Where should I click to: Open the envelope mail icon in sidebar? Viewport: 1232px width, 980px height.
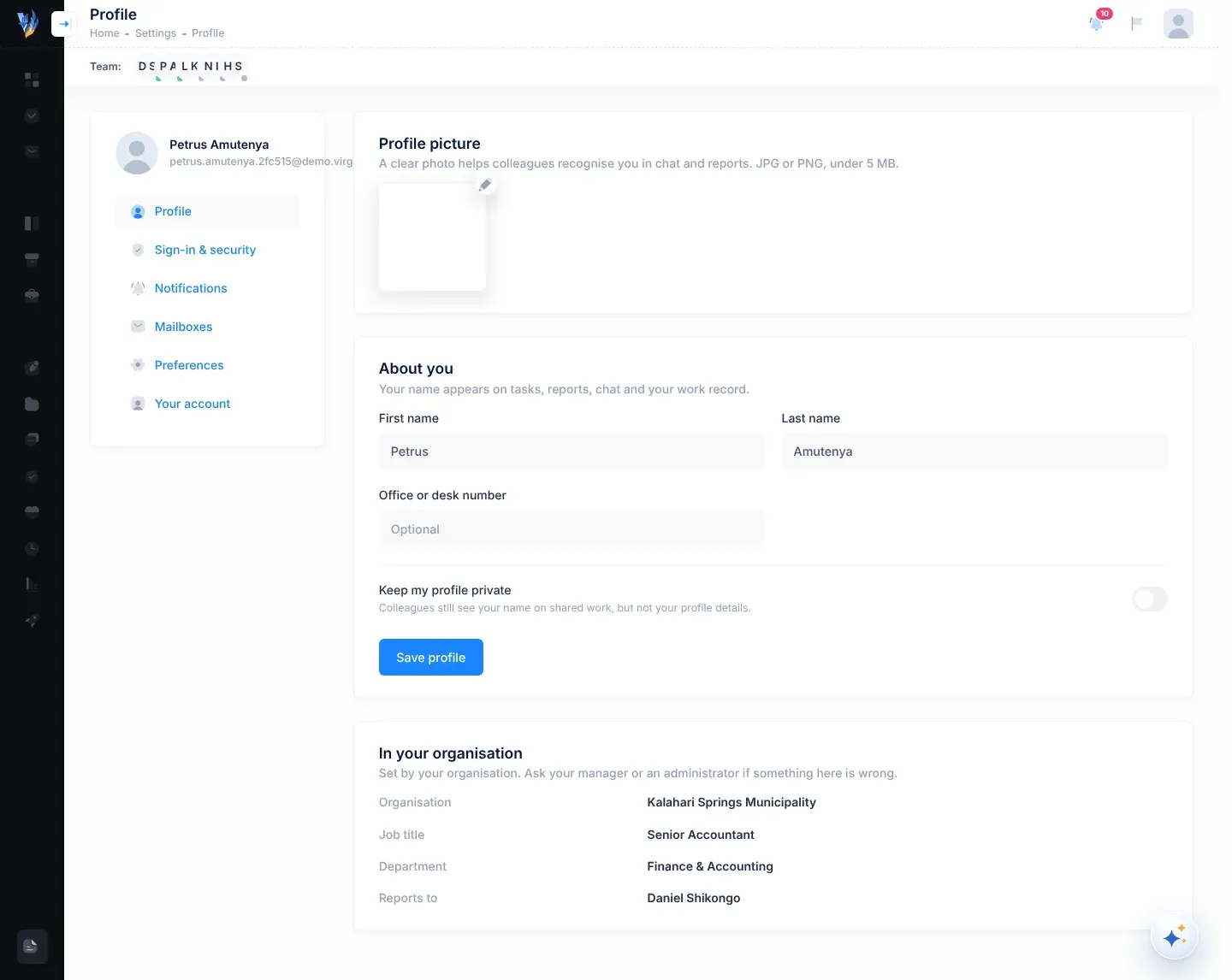pyautogui.click(x=32, y=151)
